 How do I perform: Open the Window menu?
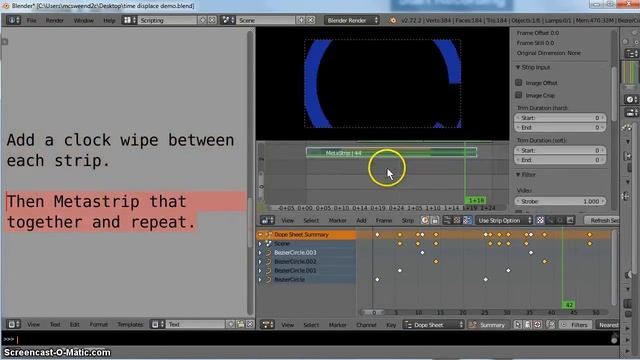coord(83,20)
